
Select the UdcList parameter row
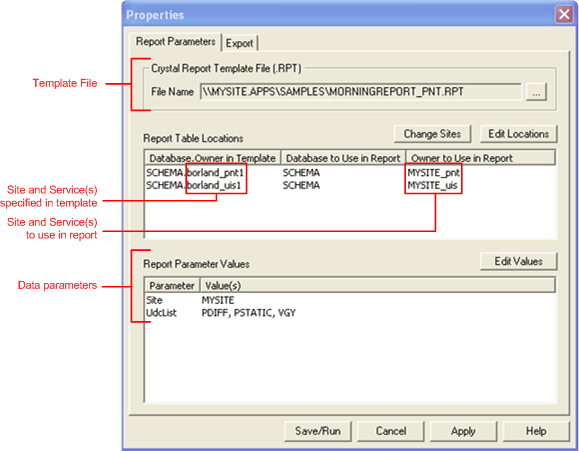coord(350,313)
